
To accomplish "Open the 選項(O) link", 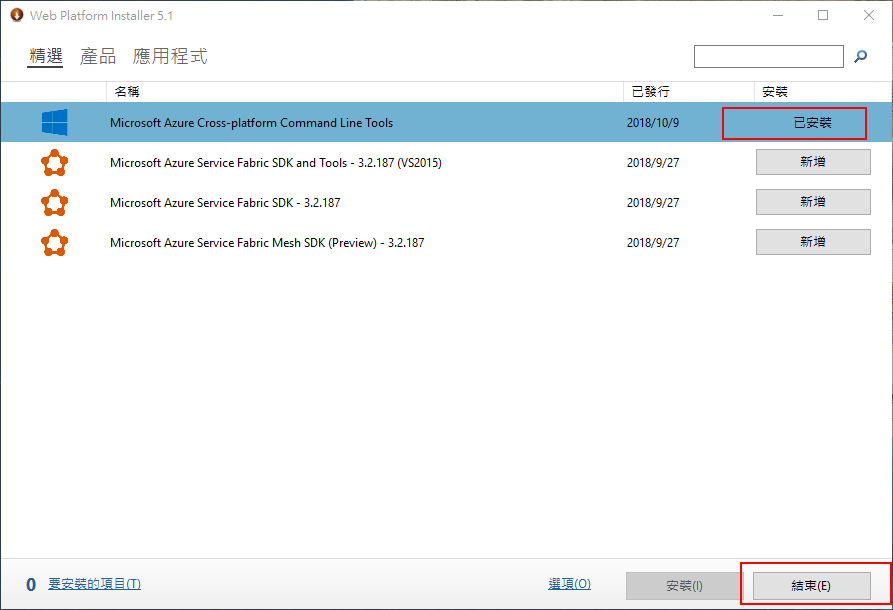I will point(570,584).
